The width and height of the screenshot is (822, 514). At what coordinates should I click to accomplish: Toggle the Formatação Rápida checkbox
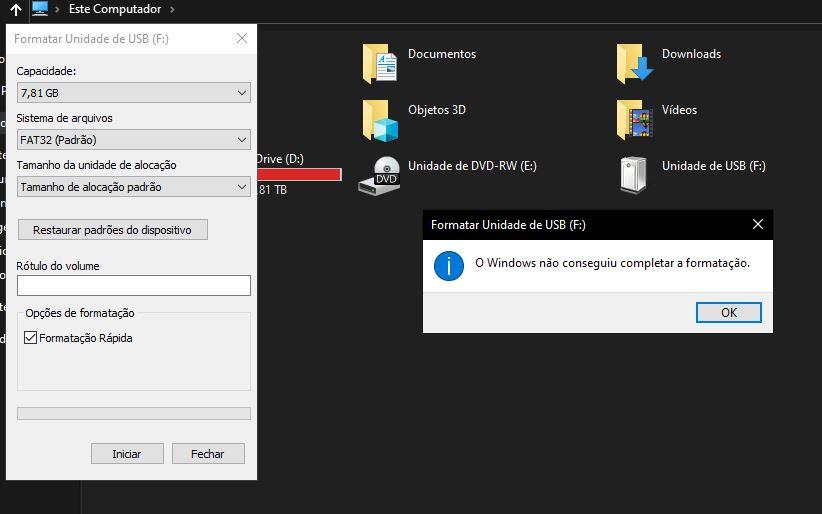(x=30, y=338)
